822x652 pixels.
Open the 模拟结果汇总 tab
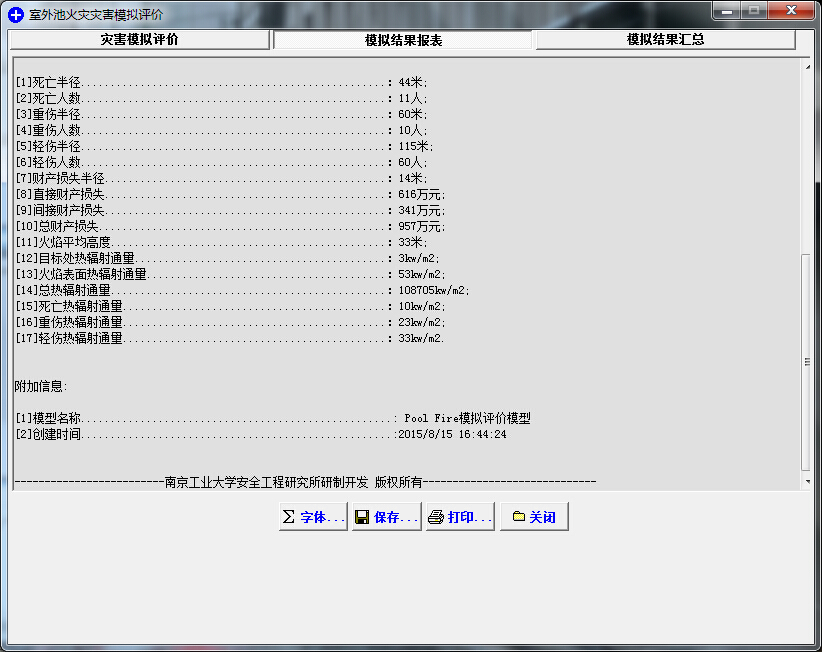[665, 40]
